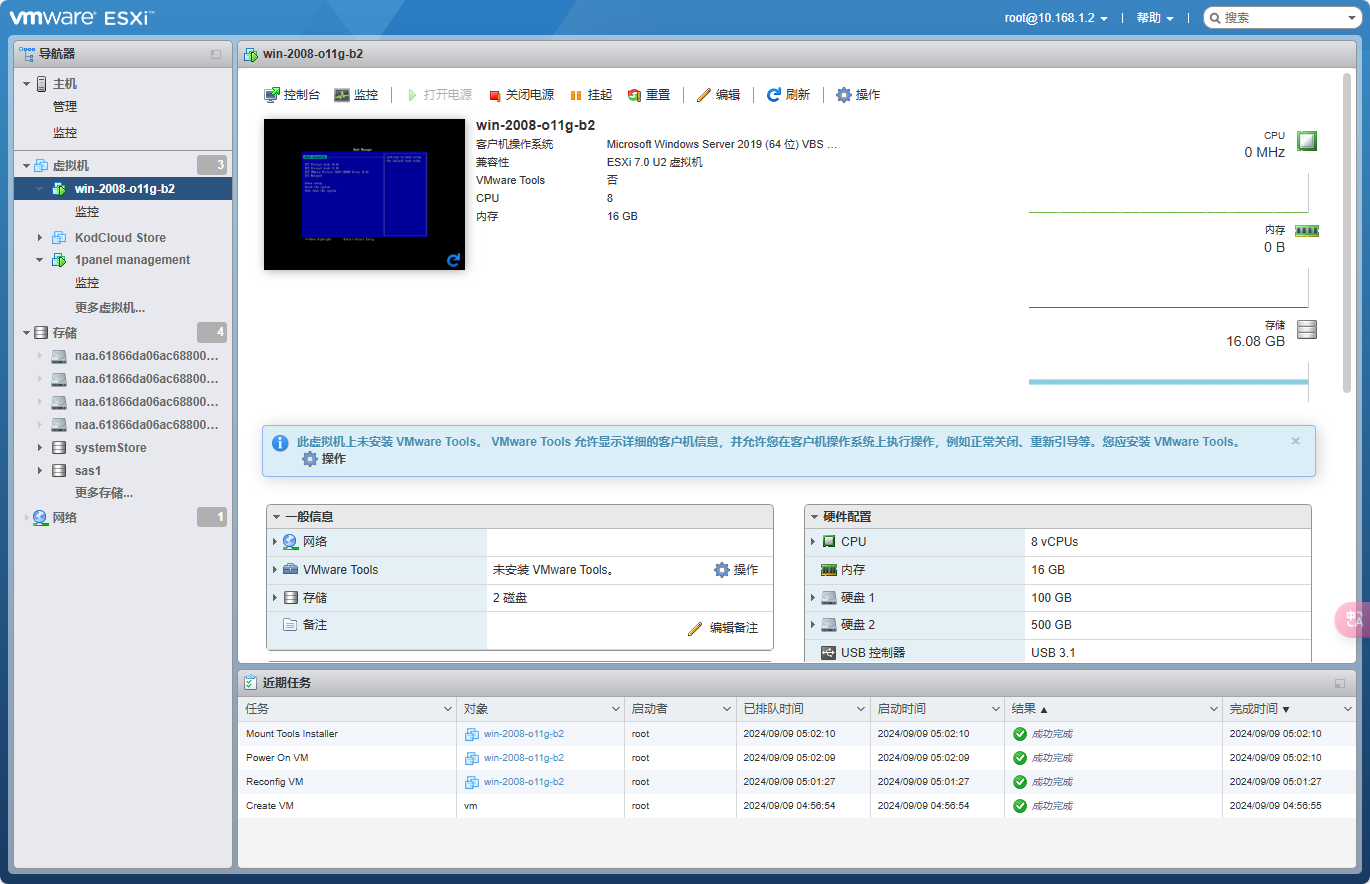Image resolution: width=1370 pixels, height=884 pixels.
Task: Select 存储 in the navigator
Action: click(65, 332)
